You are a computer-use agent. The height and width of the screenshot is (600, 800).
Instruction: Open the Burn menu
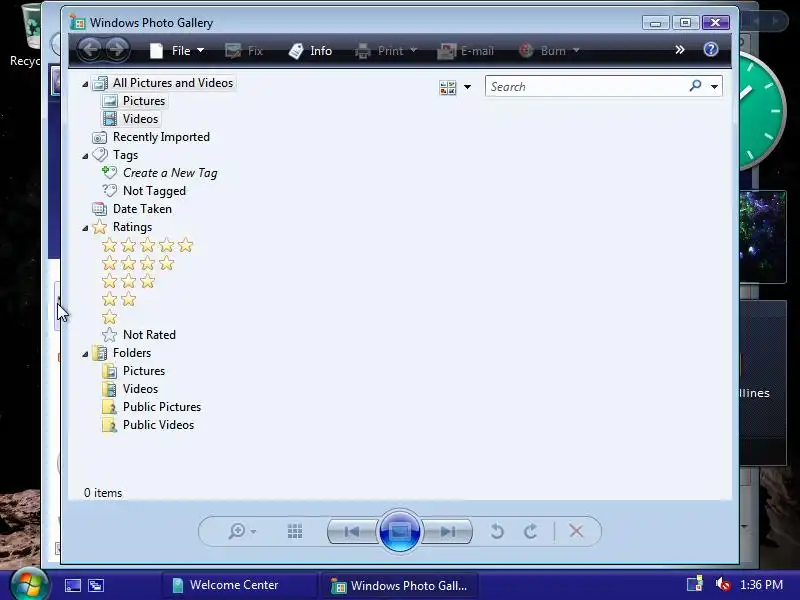pyautogui.click(x=549, y=51)
